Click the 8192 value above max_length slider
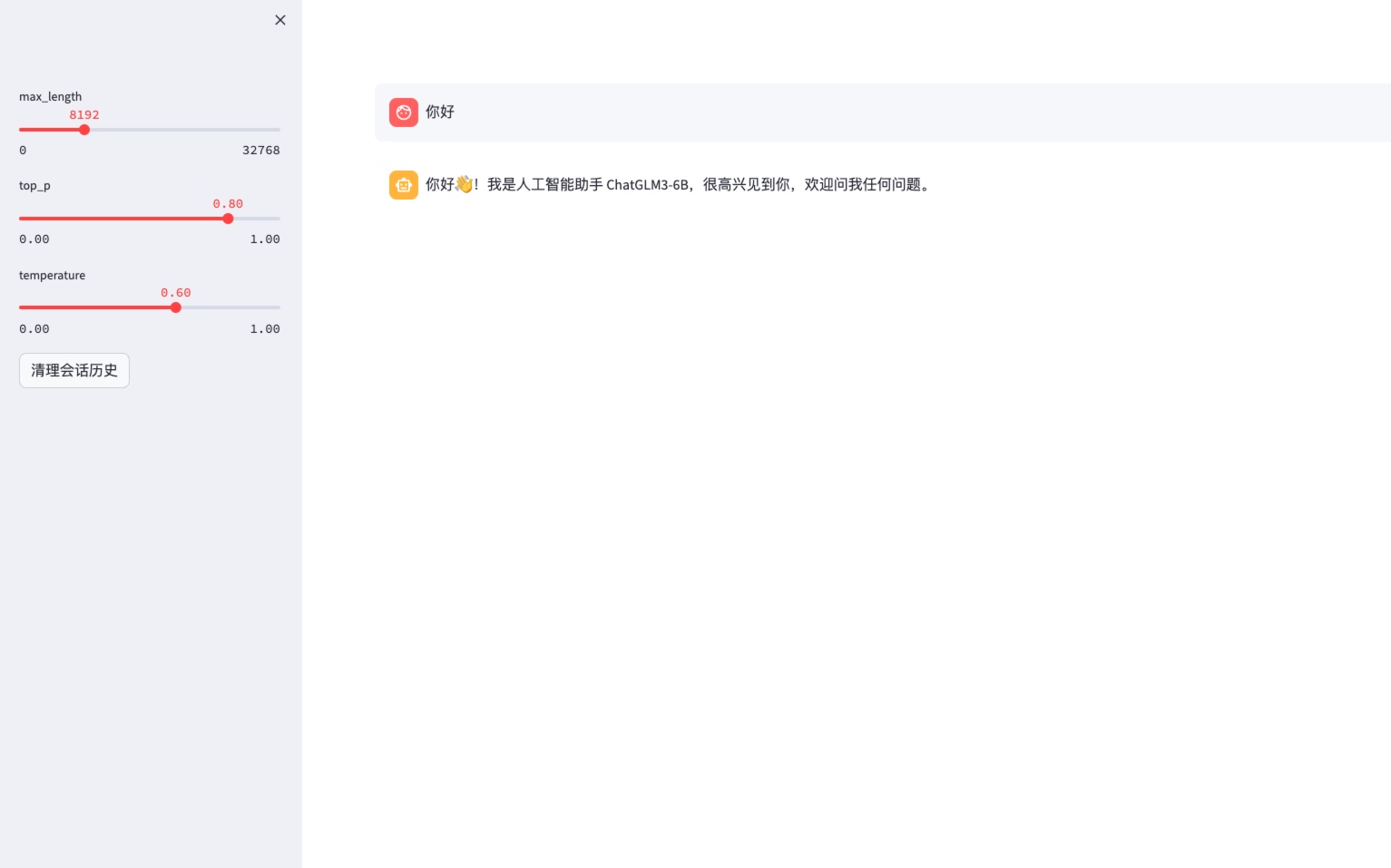The height and width of the screenshot is (868, 1391). (84, 115)
